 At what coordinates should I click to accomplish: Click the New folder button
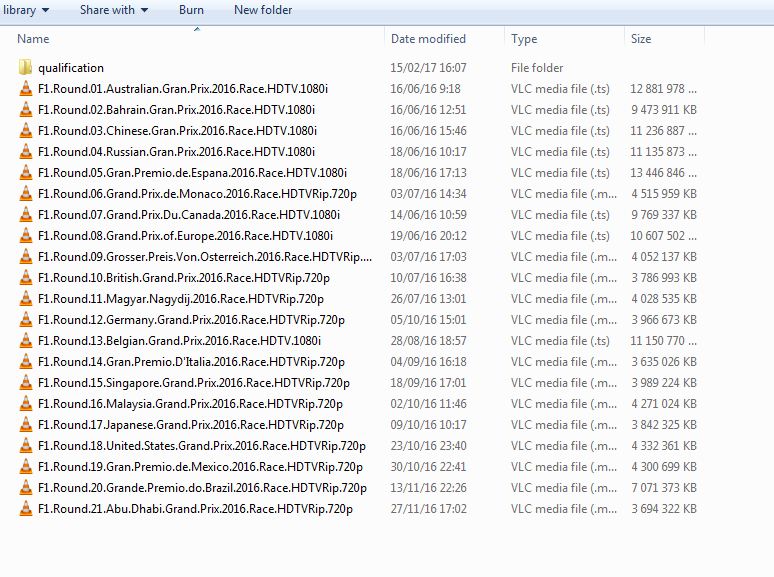point(263,10)
